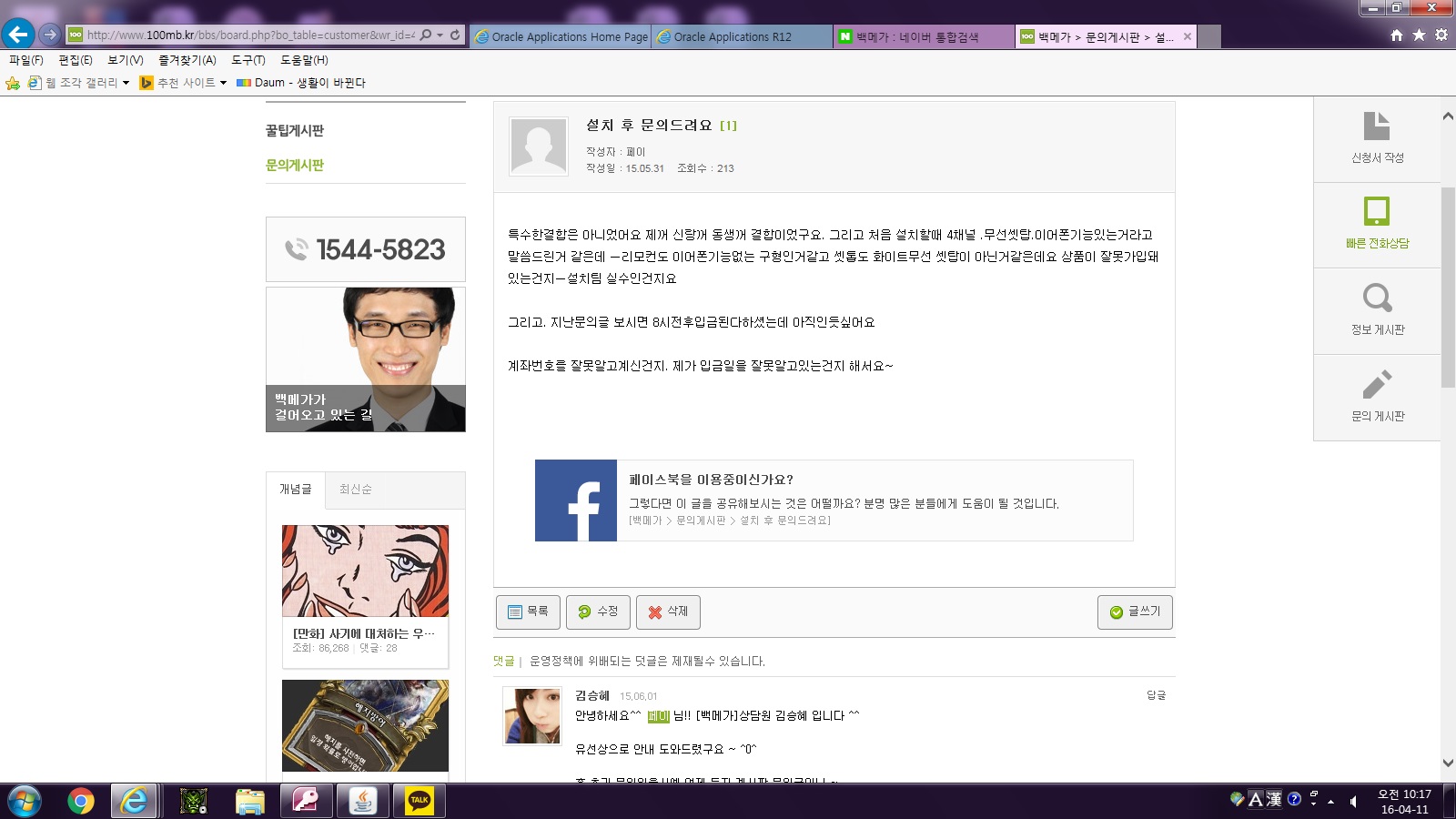Viewport: 1456px width, 819px height.
Task: Click the 빠른 전화상담 tablet icon
Action: point(1376,211)
